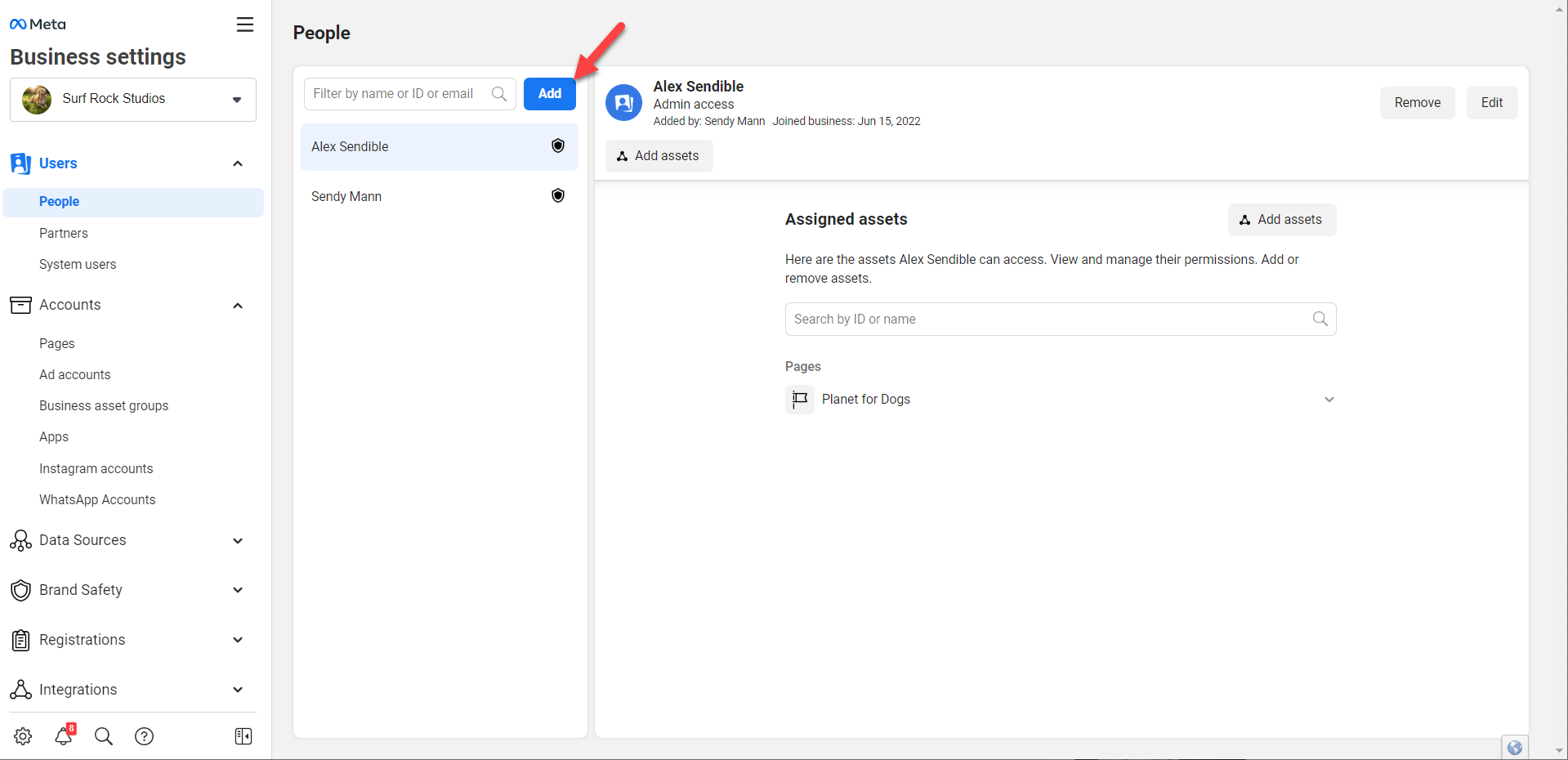Open the hamburger menu beside Meta logo
The width and height of the screenshot is (1568, 760).
click(245, 25)
